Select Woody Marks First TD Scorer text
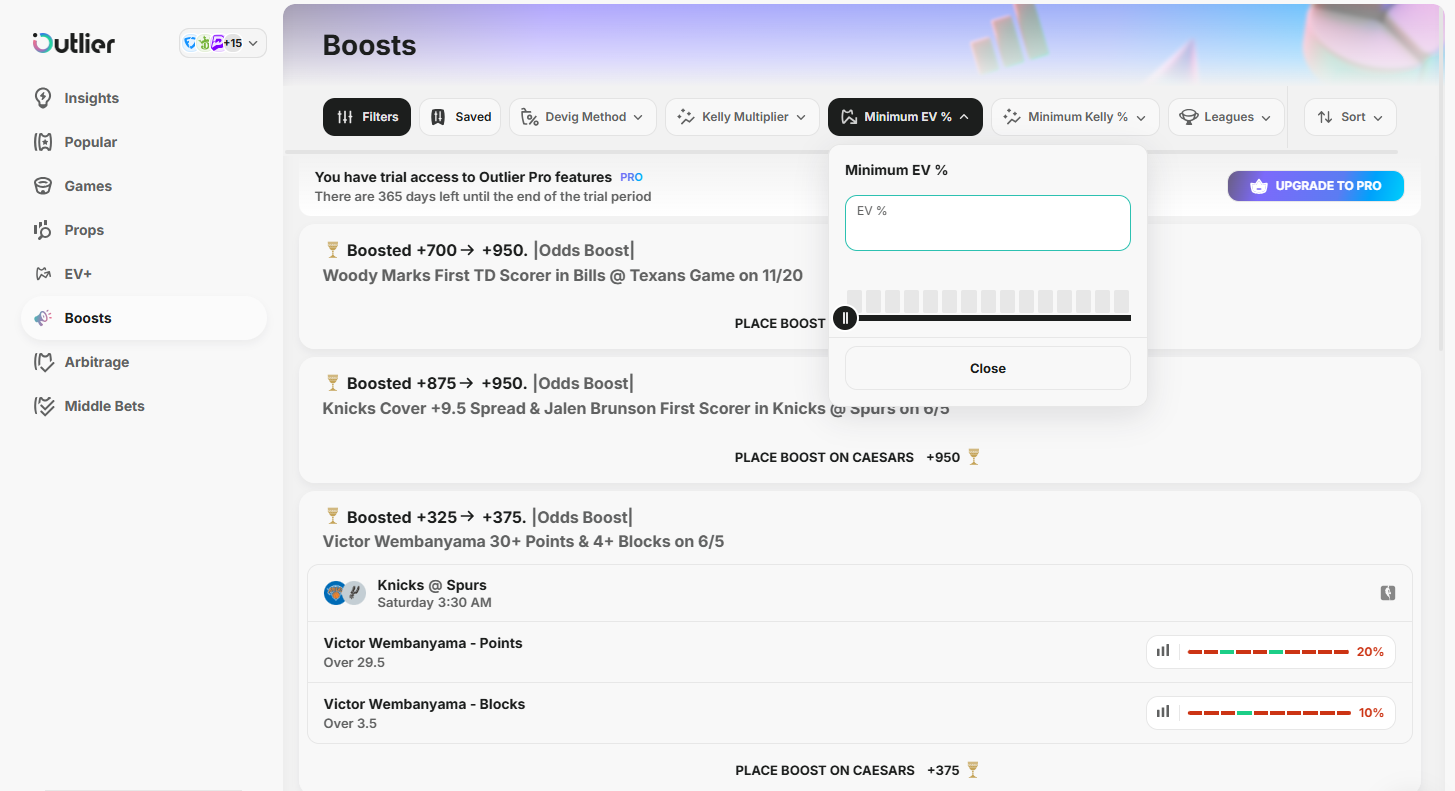Image resolution: width=1455 pixels, height=791 pixels. (x=562, y=275)
